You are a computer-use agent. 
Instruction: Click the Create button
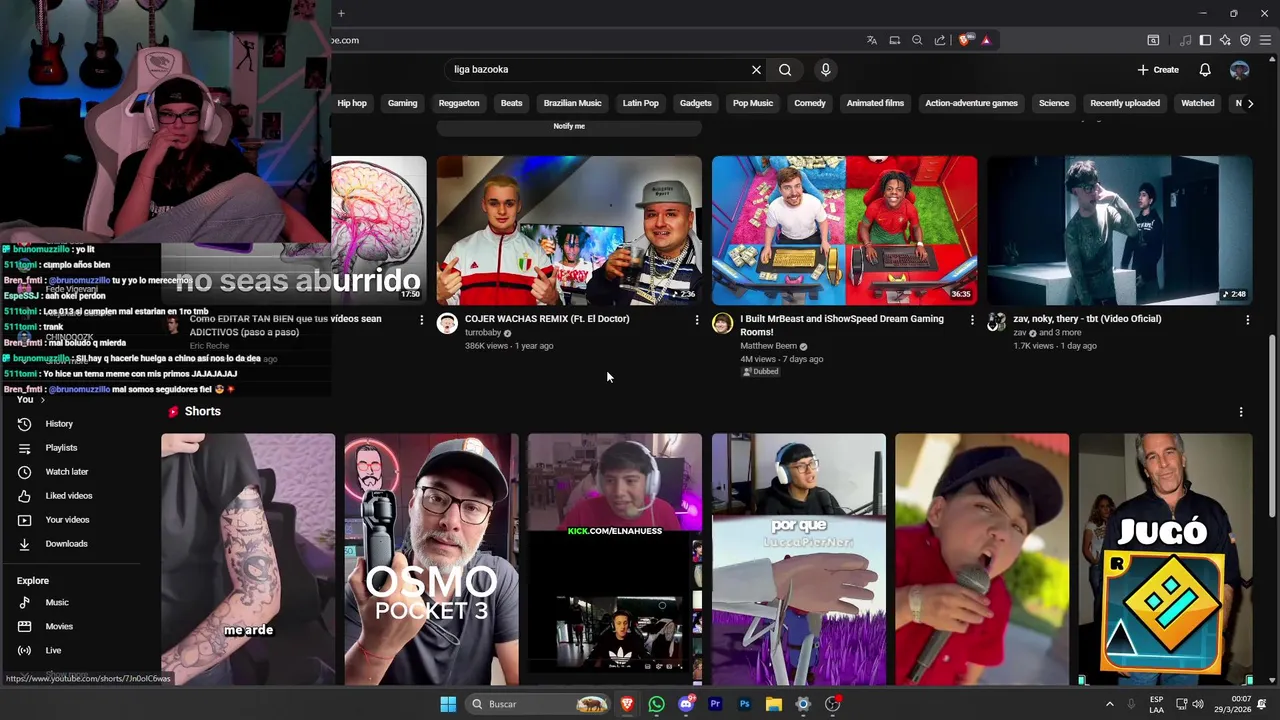pyautogui.click(x=1158, y=70)
